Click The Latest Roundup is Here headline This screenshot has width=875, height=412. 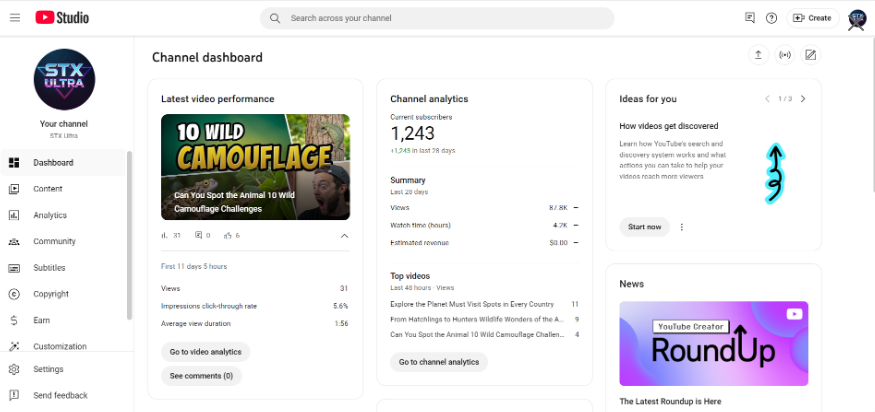670,401
